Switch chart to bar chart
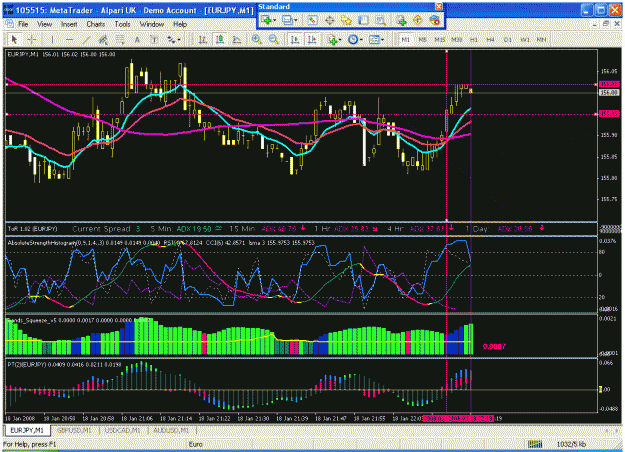This screenshot has width=625, height=452. (203, 39)
